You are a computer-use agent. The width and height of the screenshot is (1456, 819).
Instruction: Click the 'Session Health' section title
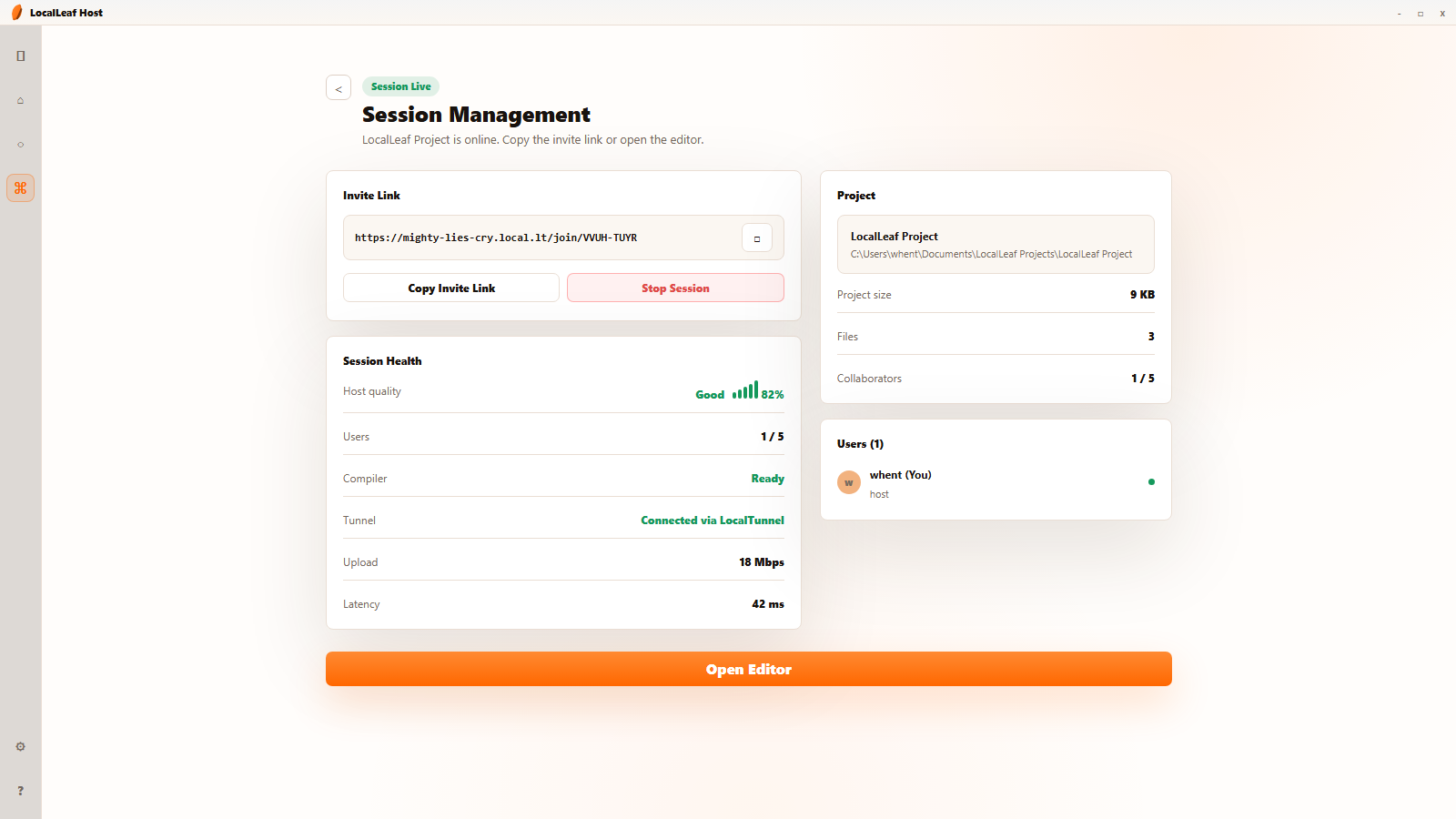(382, 361)
